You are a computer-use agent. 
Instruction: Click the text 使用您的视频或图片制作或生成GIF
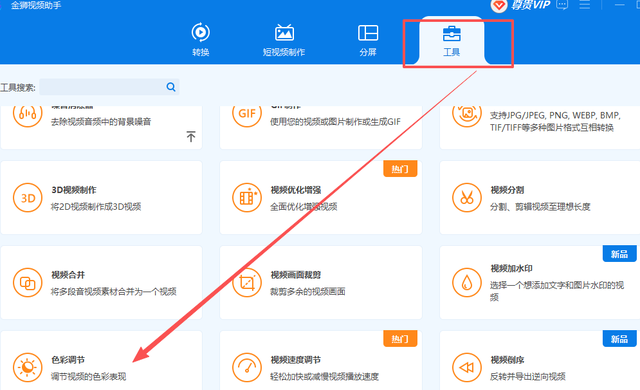point(336,122)
